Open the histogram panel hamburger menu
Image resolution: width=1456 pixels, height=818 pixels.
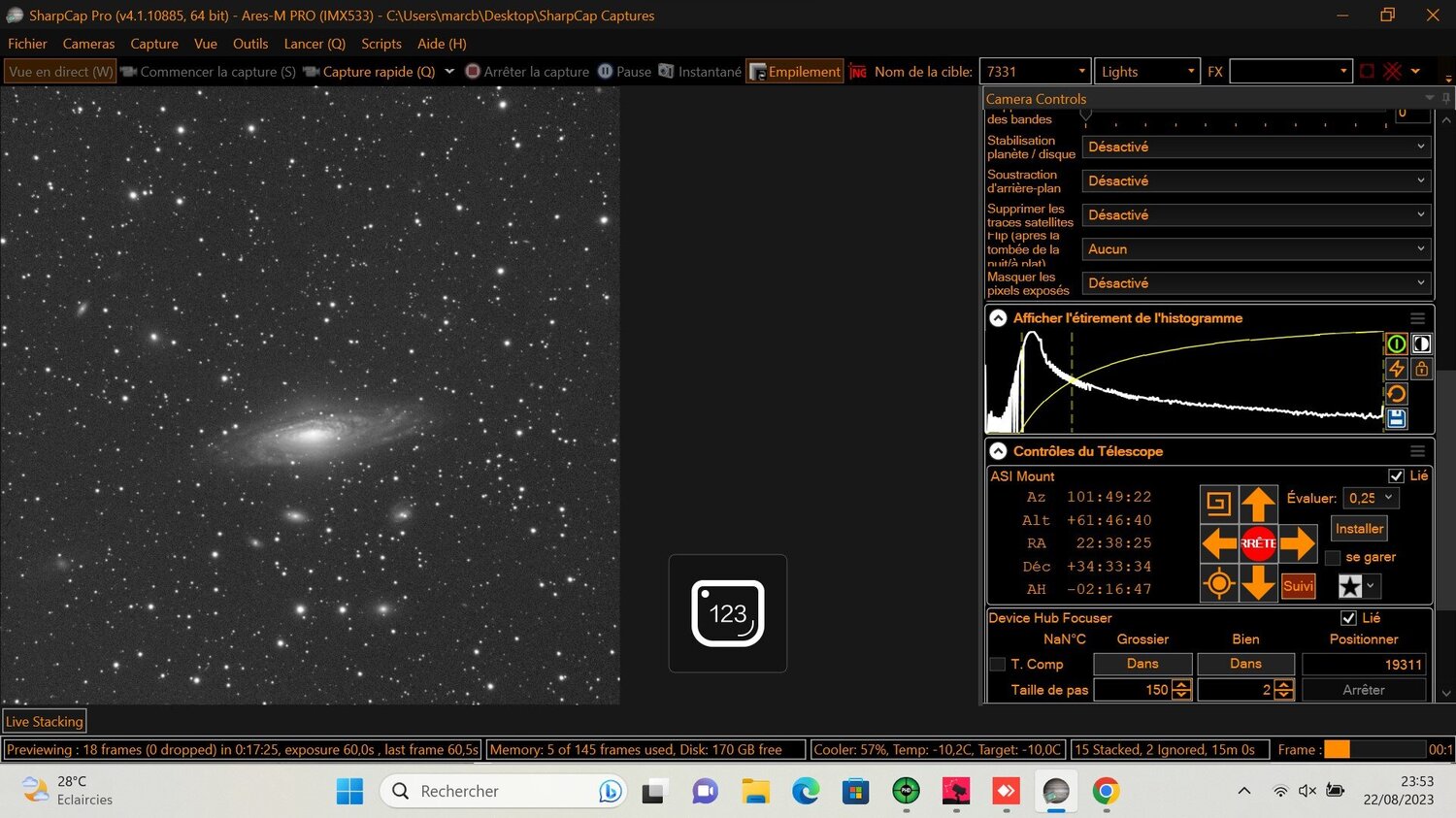tap(1417, 318)
